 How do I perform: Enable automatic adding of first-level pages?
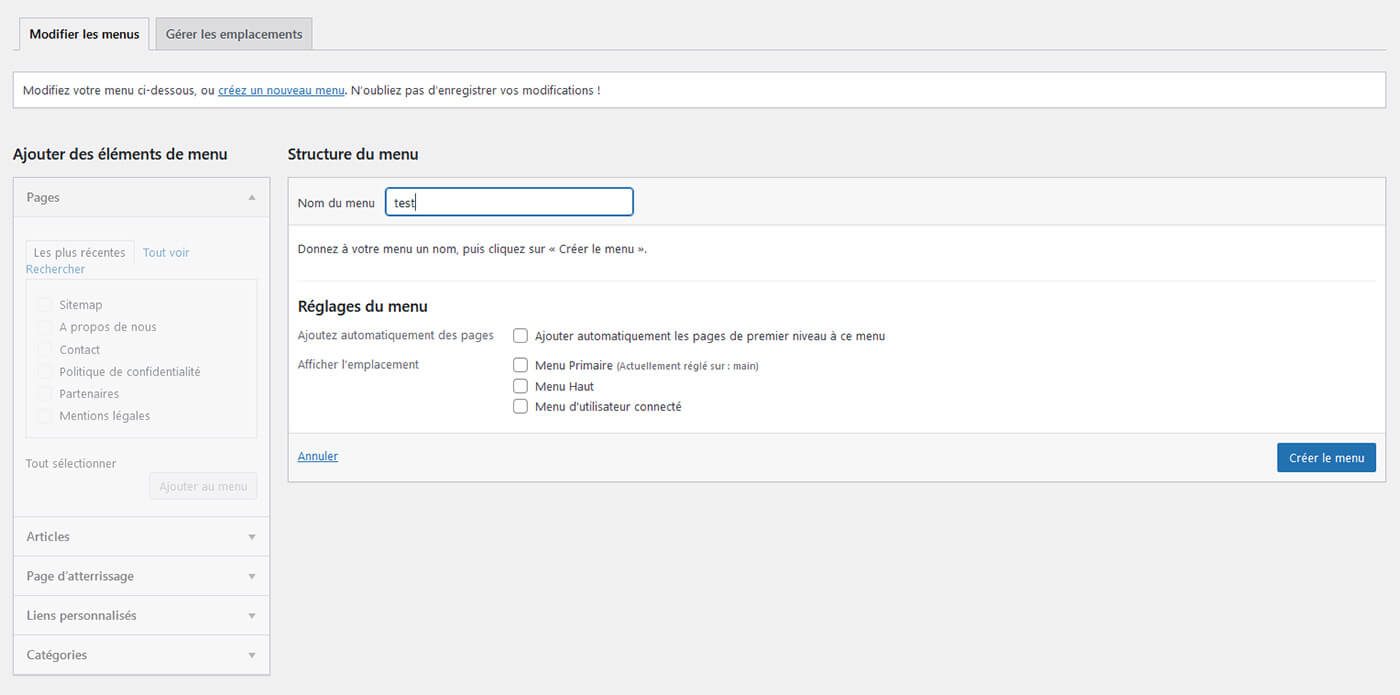pyautogui.click(x=520, y=336)
